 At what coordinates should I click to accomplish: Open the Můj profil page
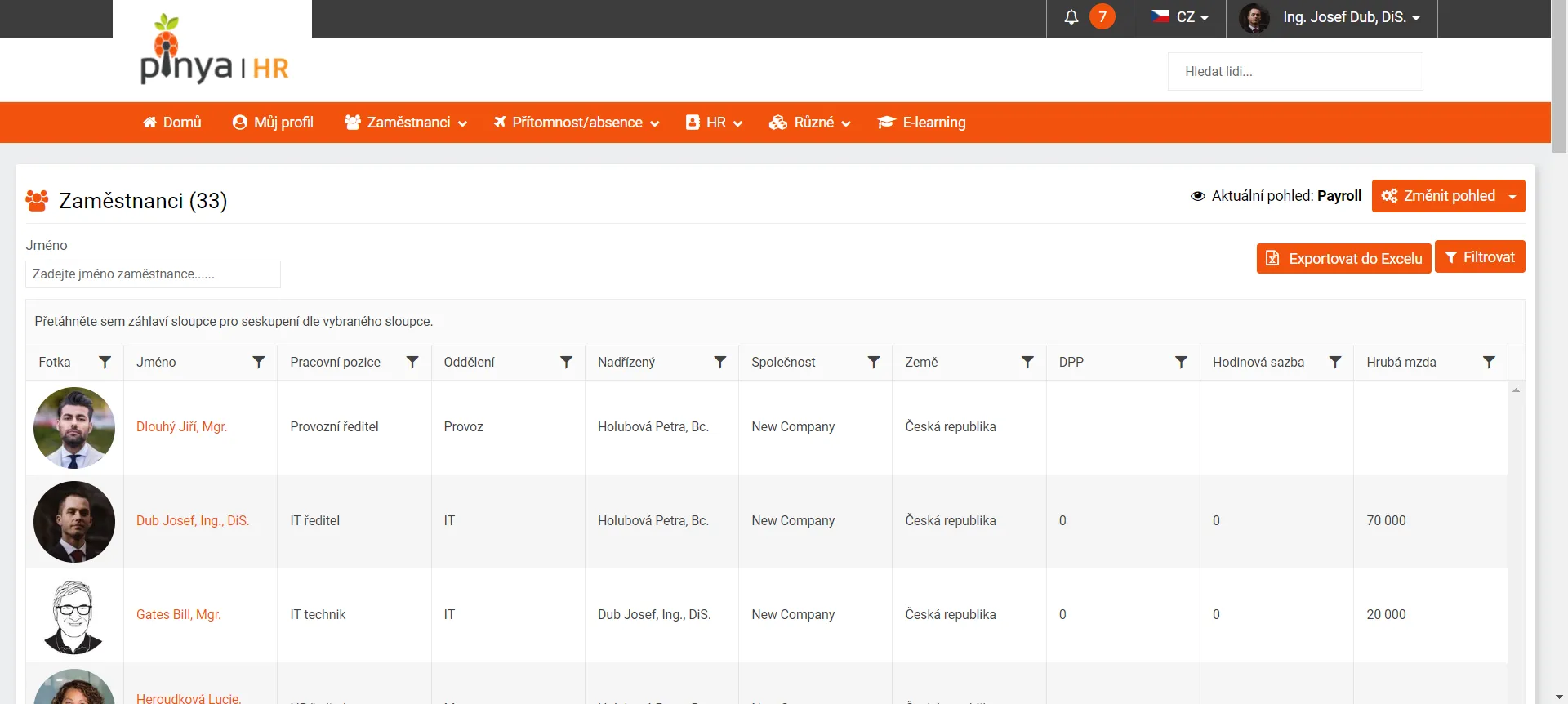(x=273, y=123)
